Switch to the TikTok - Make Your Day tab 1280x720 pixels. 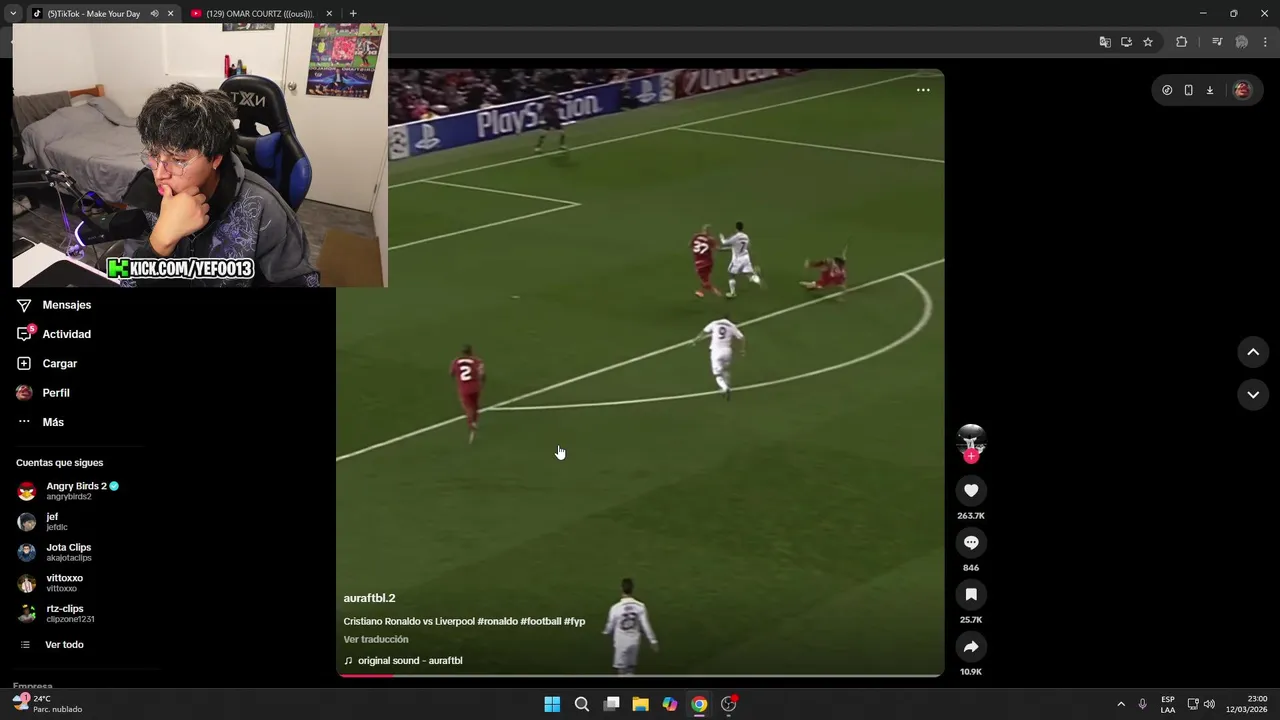(92, 14)
